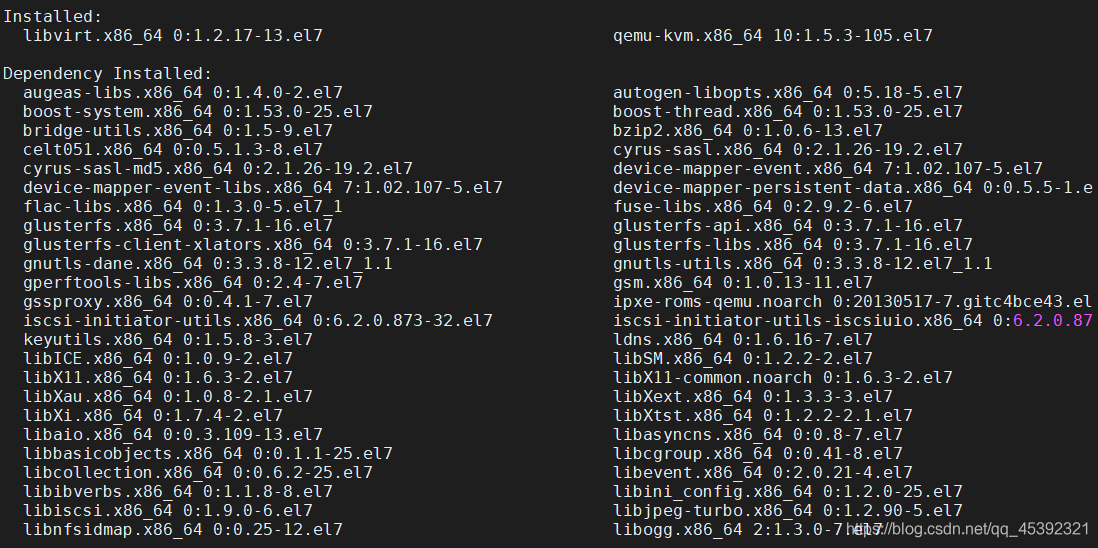Viewport: 1098px width, 548px height.
Task: Click the gssproxy.x86_64 package line
Action: [x=167, y=301]
